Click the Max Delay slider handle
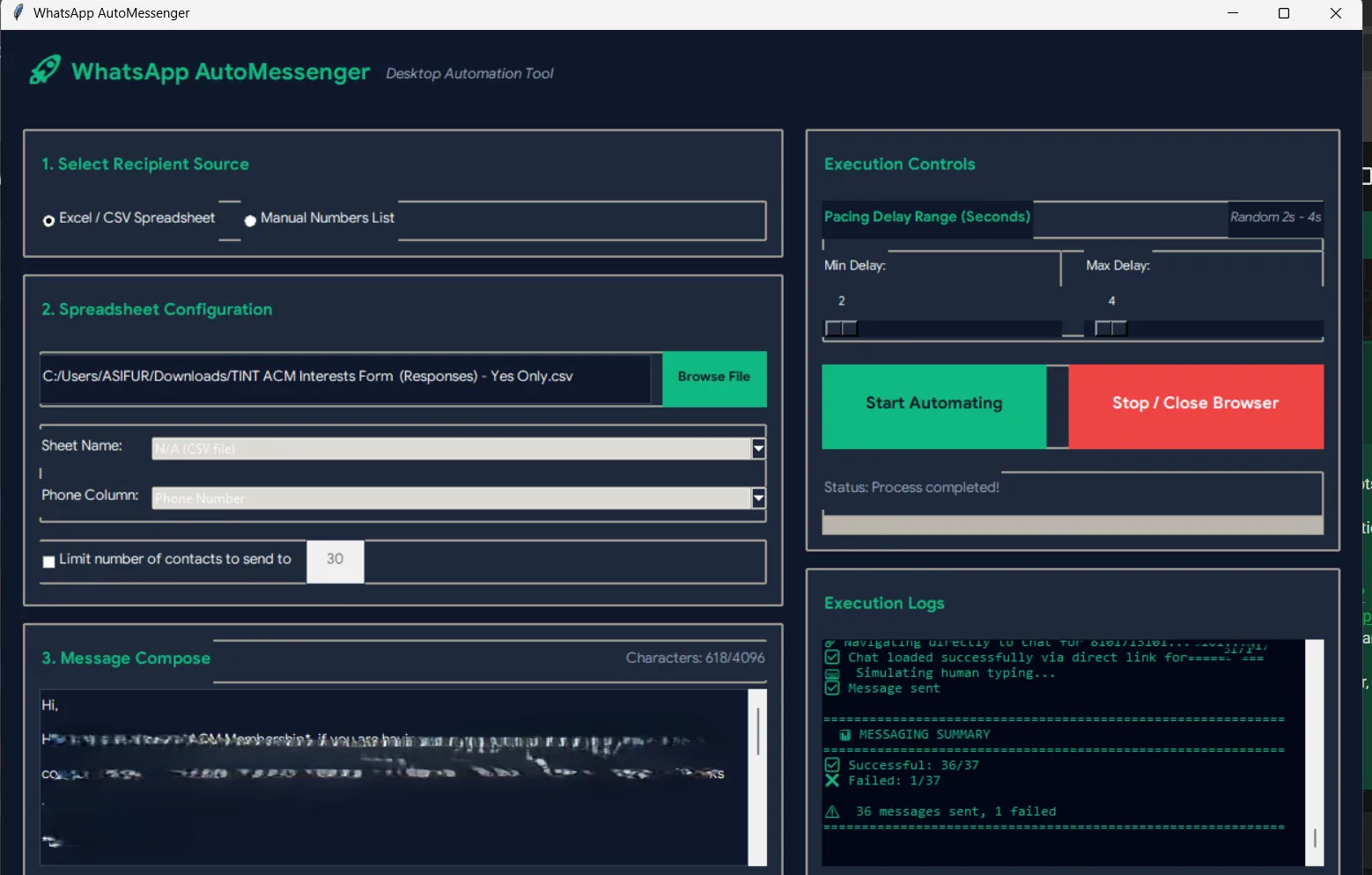1372x875 pixels. point(1110,328)
